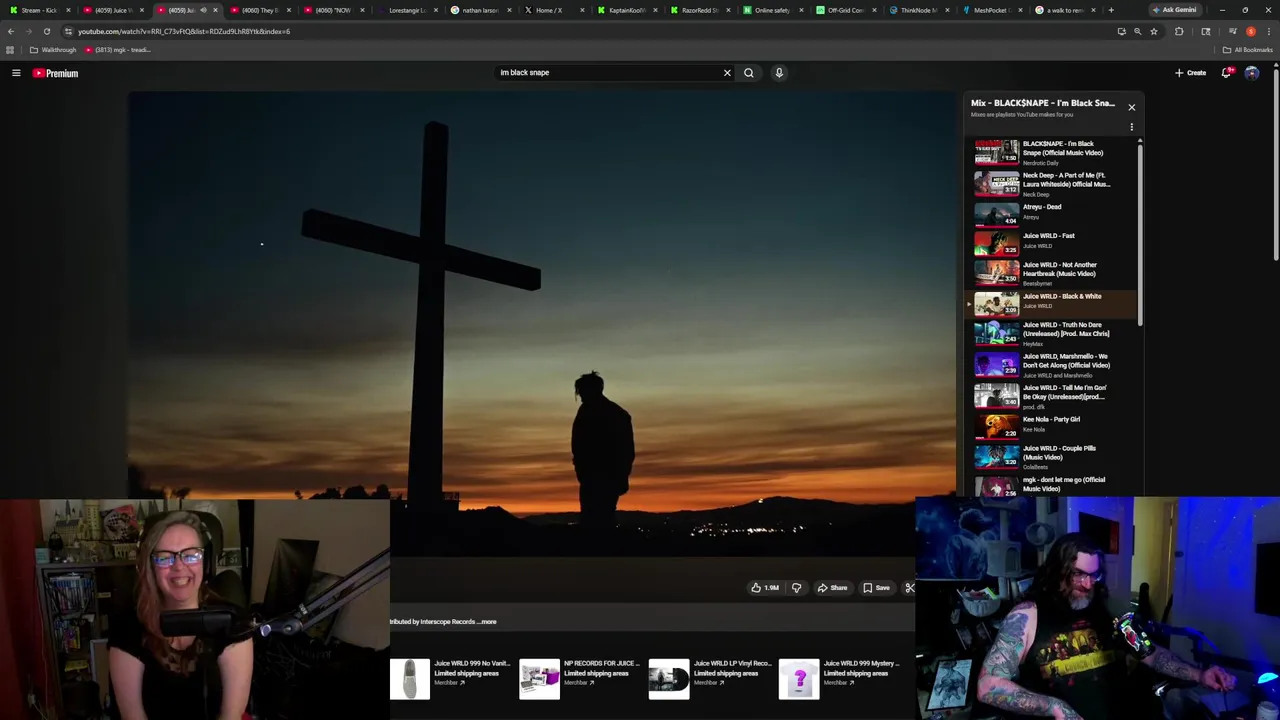Open the Chrome three-dot menu
The height and width of the screenshot is (720, 1280).
tap(1268, 31)
